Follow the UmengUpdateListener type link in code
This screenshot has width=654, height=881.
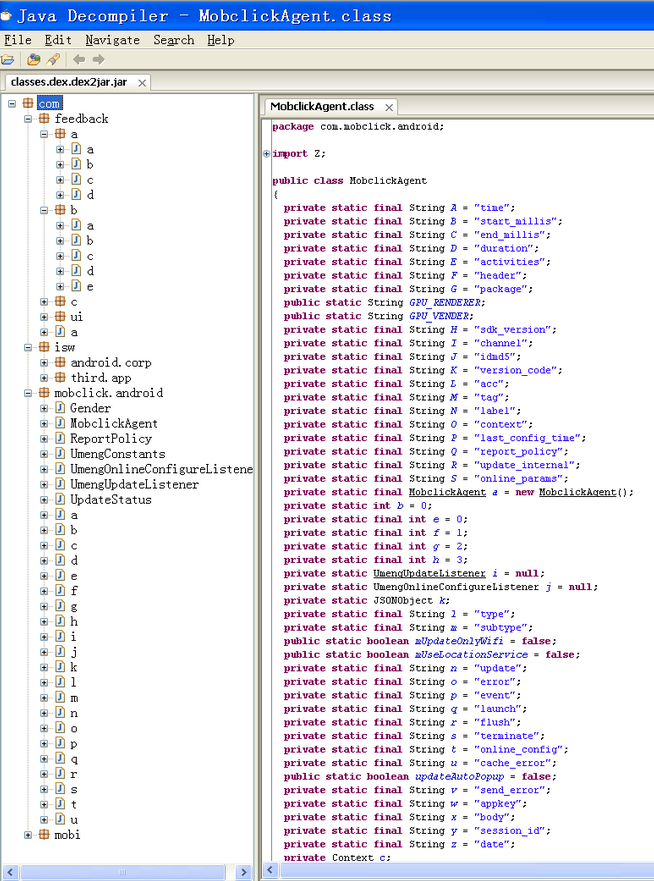coord(429,573)
